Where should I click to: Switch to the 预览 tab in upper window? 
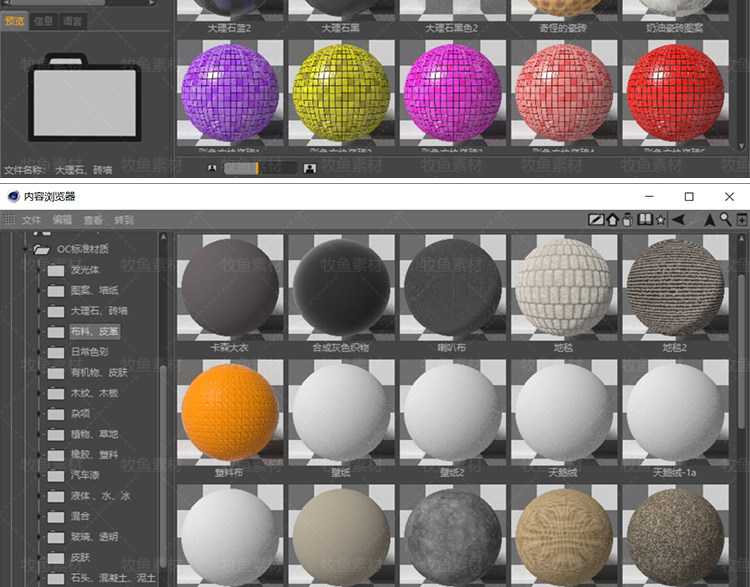[x=14, y=21]
